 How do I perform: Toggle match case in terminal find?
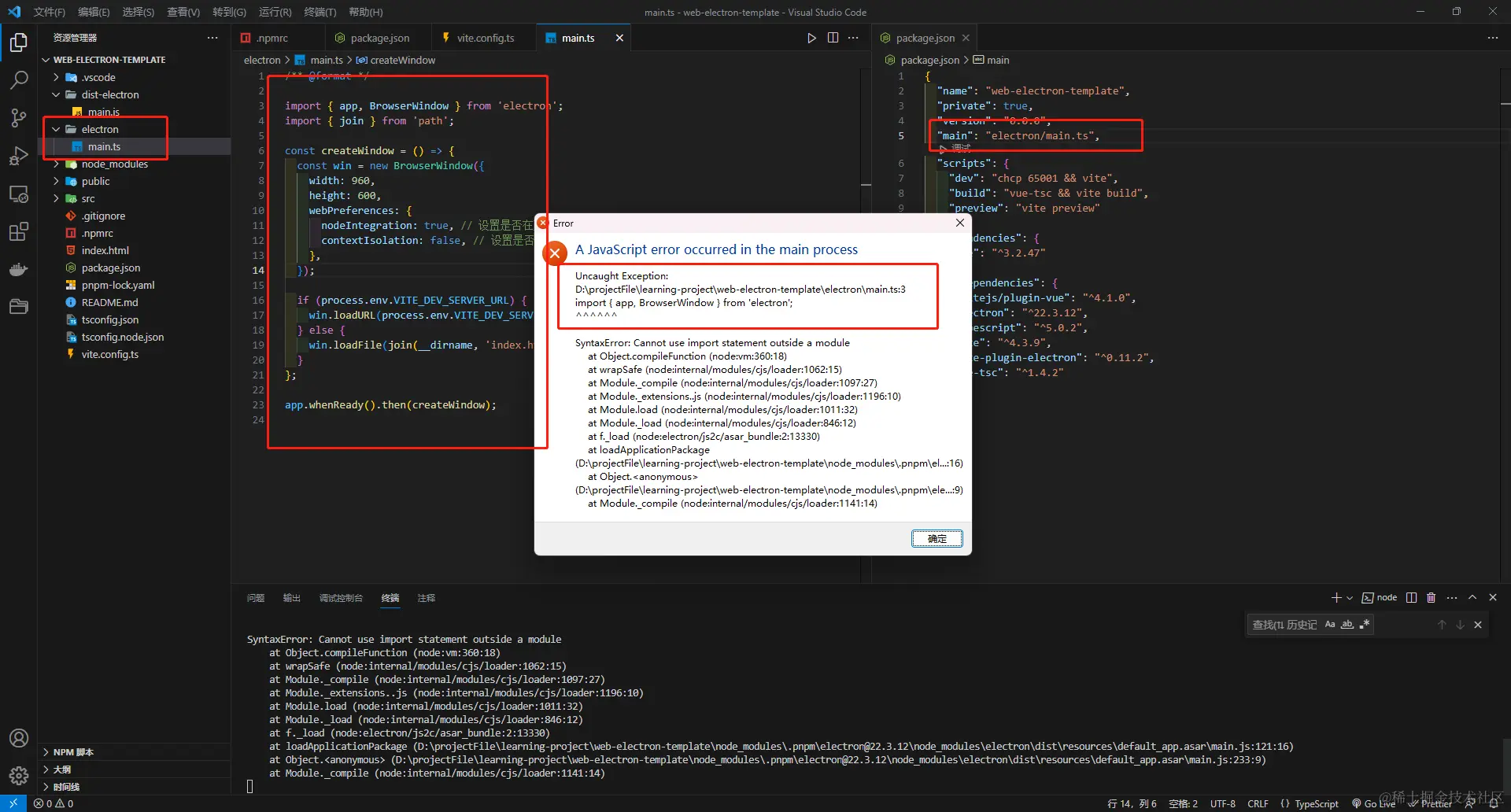[x=1330, y=625]
